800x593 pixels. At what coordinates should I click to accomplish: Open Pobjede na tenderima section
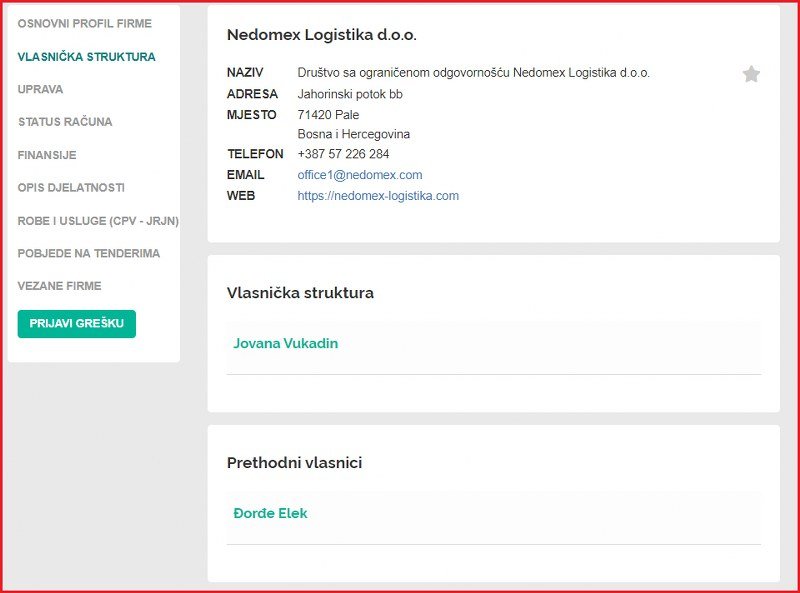(x=89, y=254)
